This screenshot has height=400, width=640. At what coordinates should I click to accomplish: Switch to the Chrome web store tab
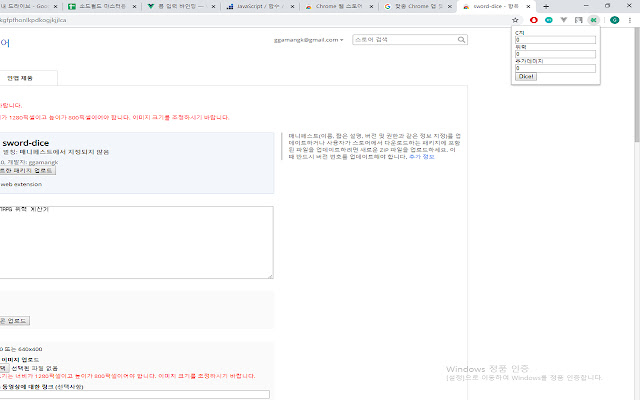(338, 7)
